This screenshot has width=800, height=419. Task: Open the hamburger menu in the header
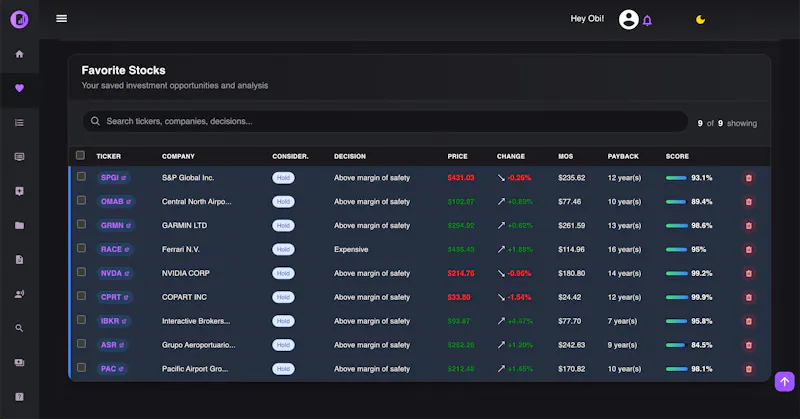pyautogui.click(x=61, y=18)
